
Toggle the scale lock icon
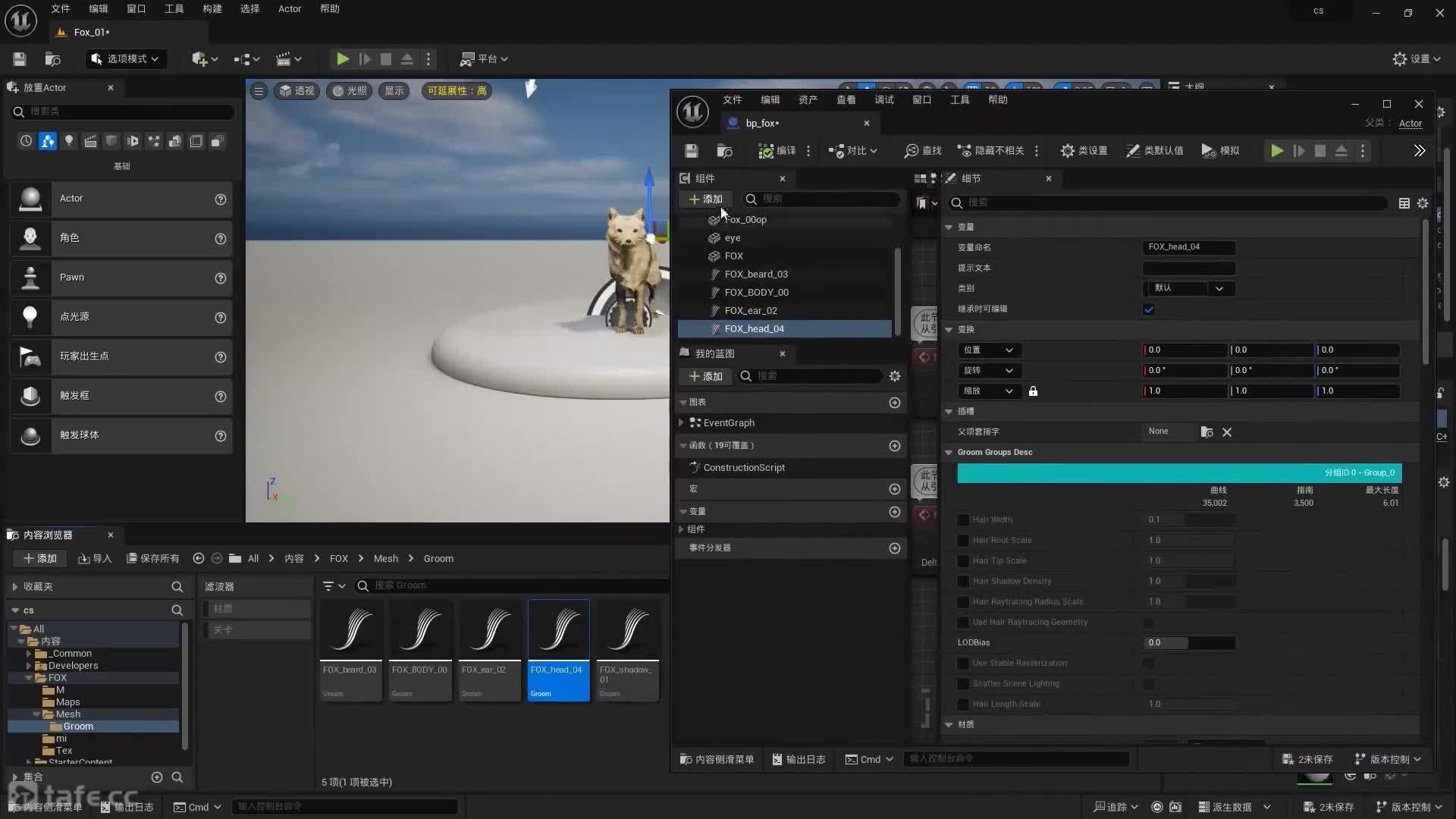pos(1033,391)
